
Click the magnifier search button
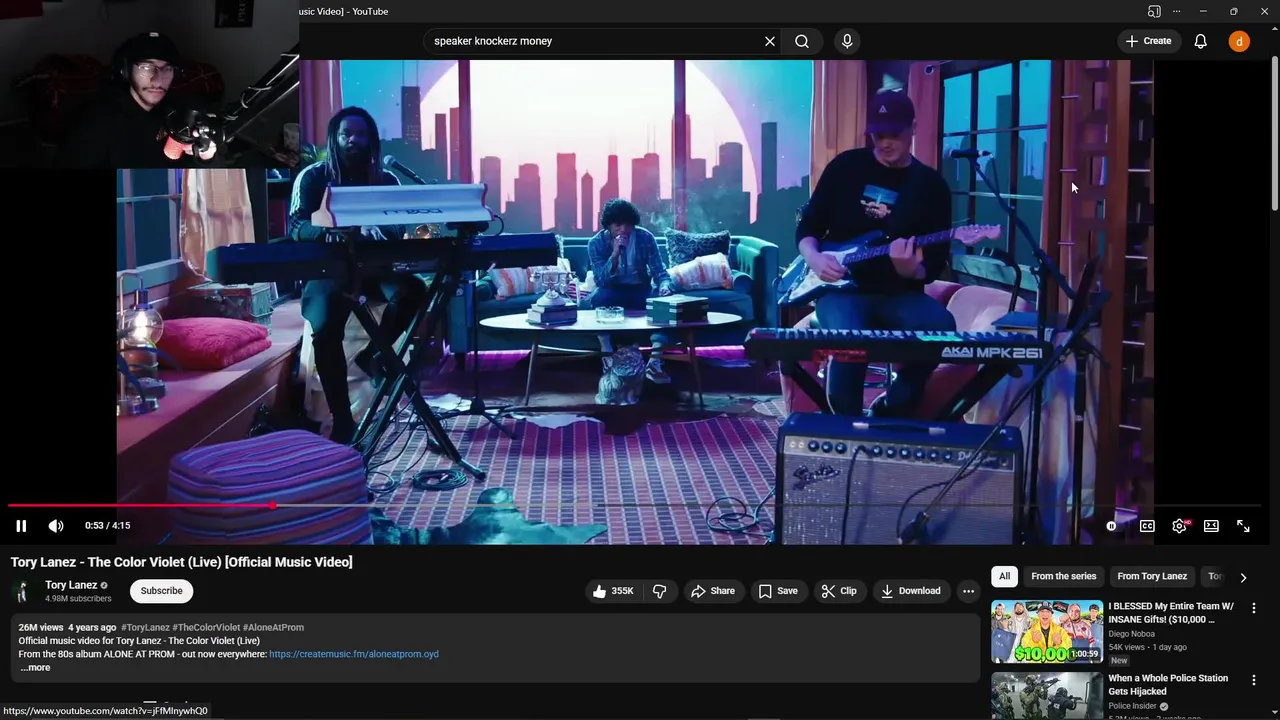802,41
